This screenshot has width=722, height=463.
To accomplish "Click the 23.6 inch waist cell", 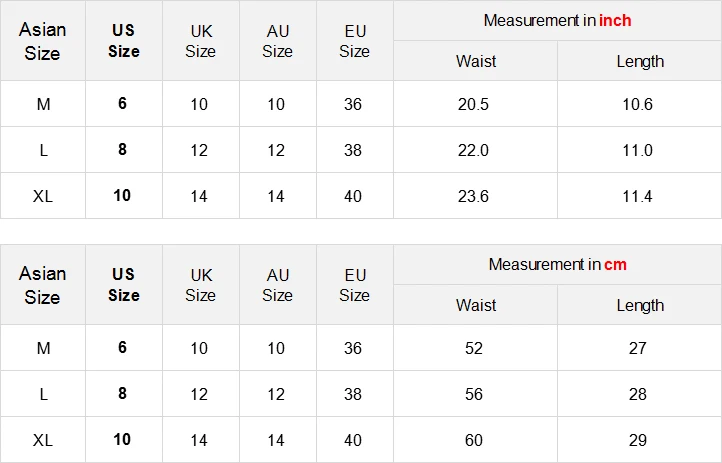I will (473, 196).
